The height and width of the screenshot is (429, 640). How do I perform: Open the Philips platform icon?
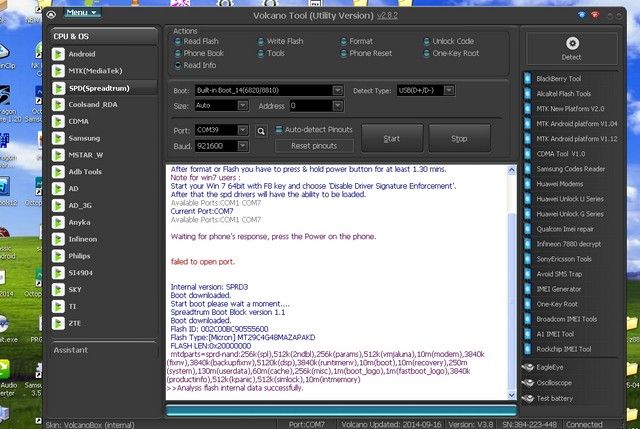click(58, 256)
